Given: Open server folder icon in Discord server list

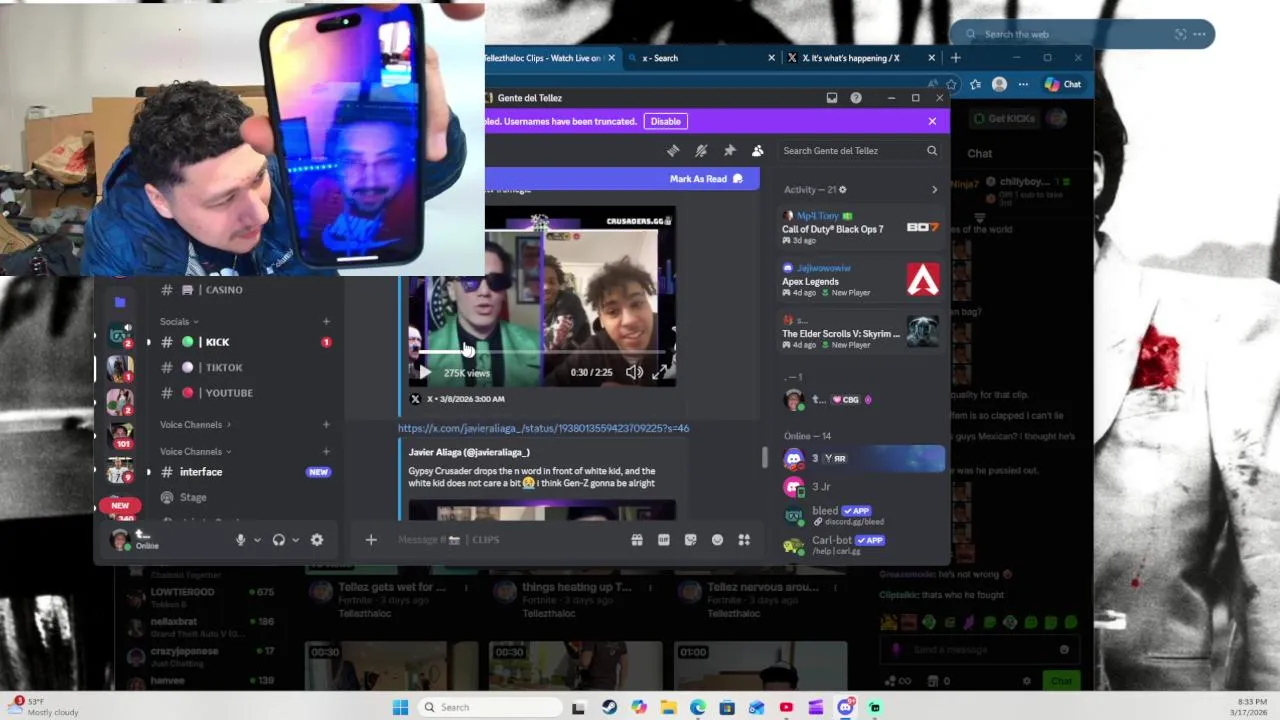Looking at the screenshot, I should point(120,302).
